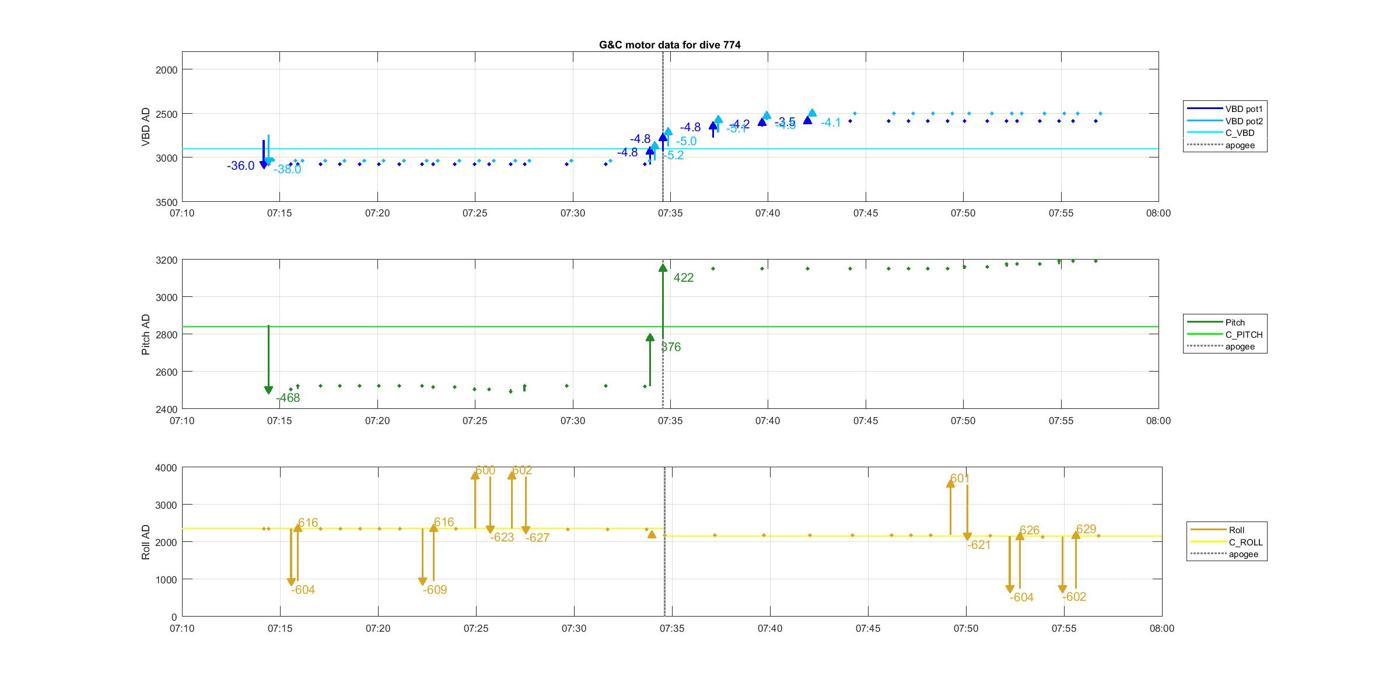Click the "2500" tick on VBD axis
1400x693 pixels.
[x=167, y=114]
